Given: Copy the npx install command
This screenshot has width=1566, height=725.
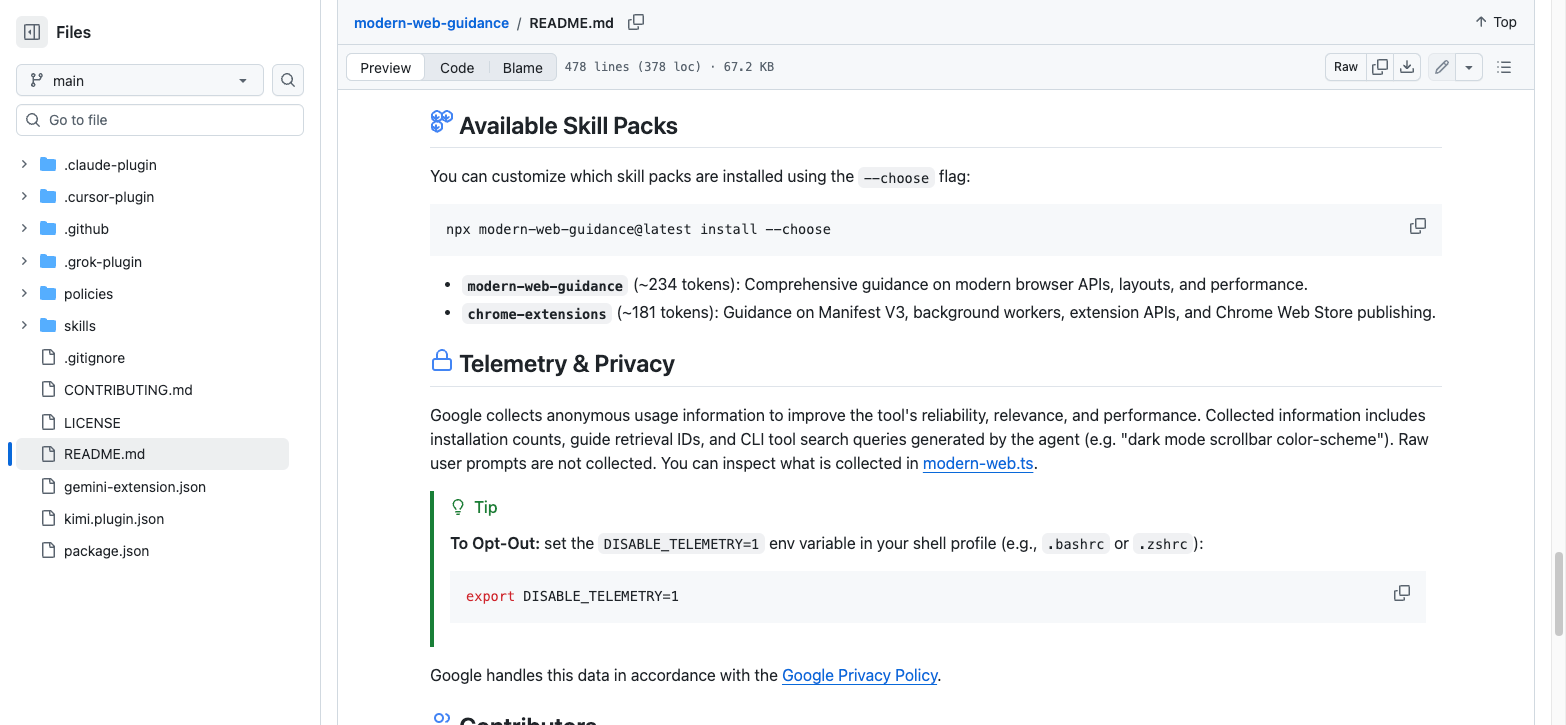Looking at the screenshot, I should (1418, 226).
